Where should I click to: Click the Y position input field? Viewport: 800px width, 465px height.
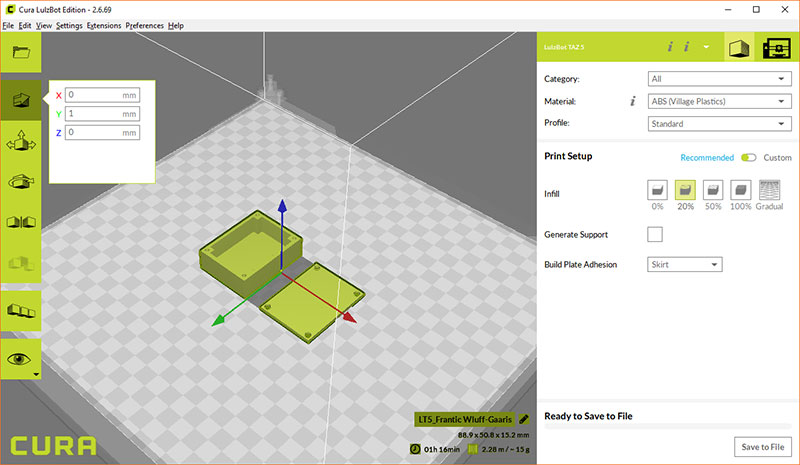pyautogui.click(x=103, y=113)
